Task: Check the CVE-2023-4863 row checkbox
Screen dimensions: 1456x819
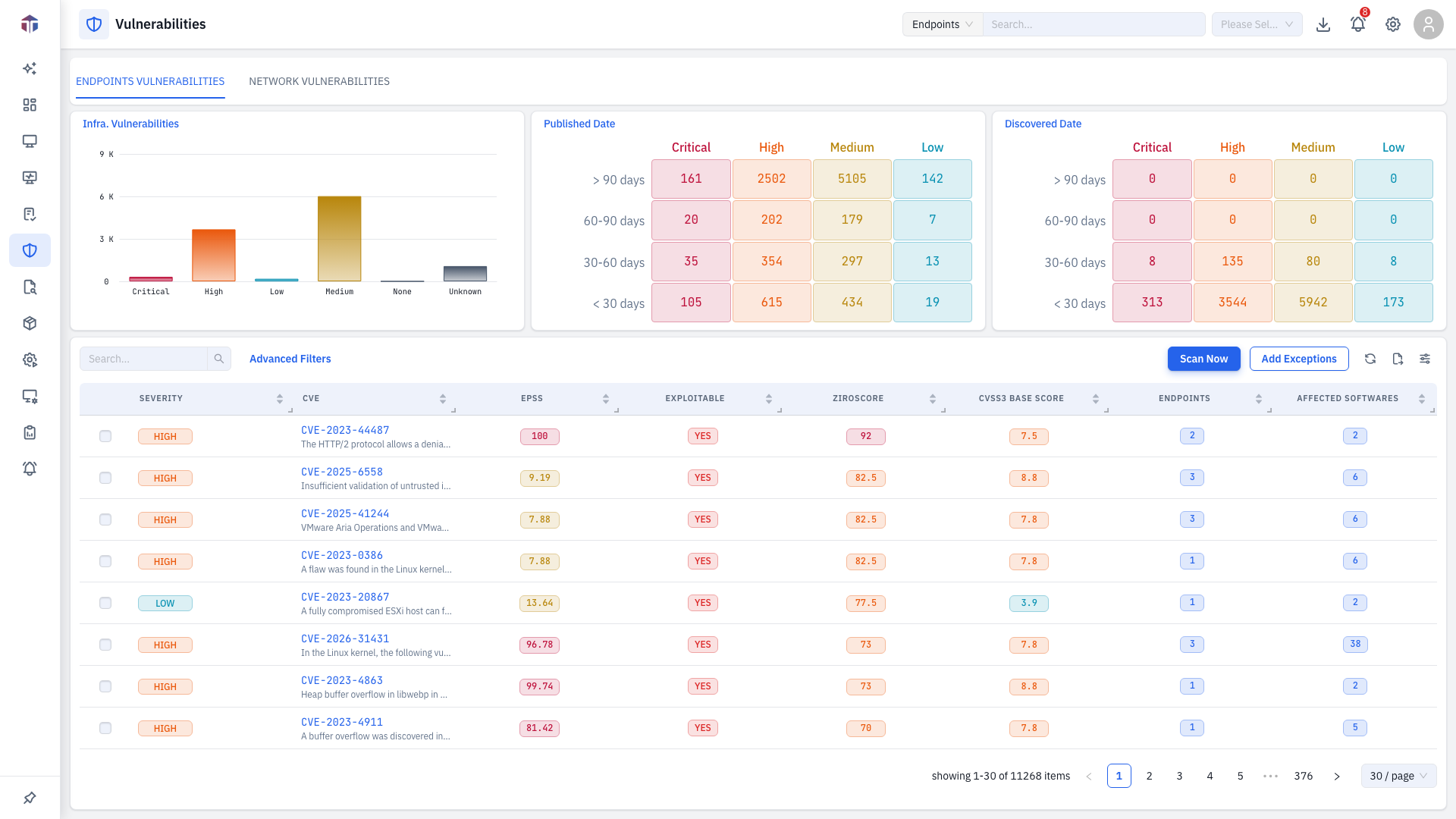Action: point(105,686)
